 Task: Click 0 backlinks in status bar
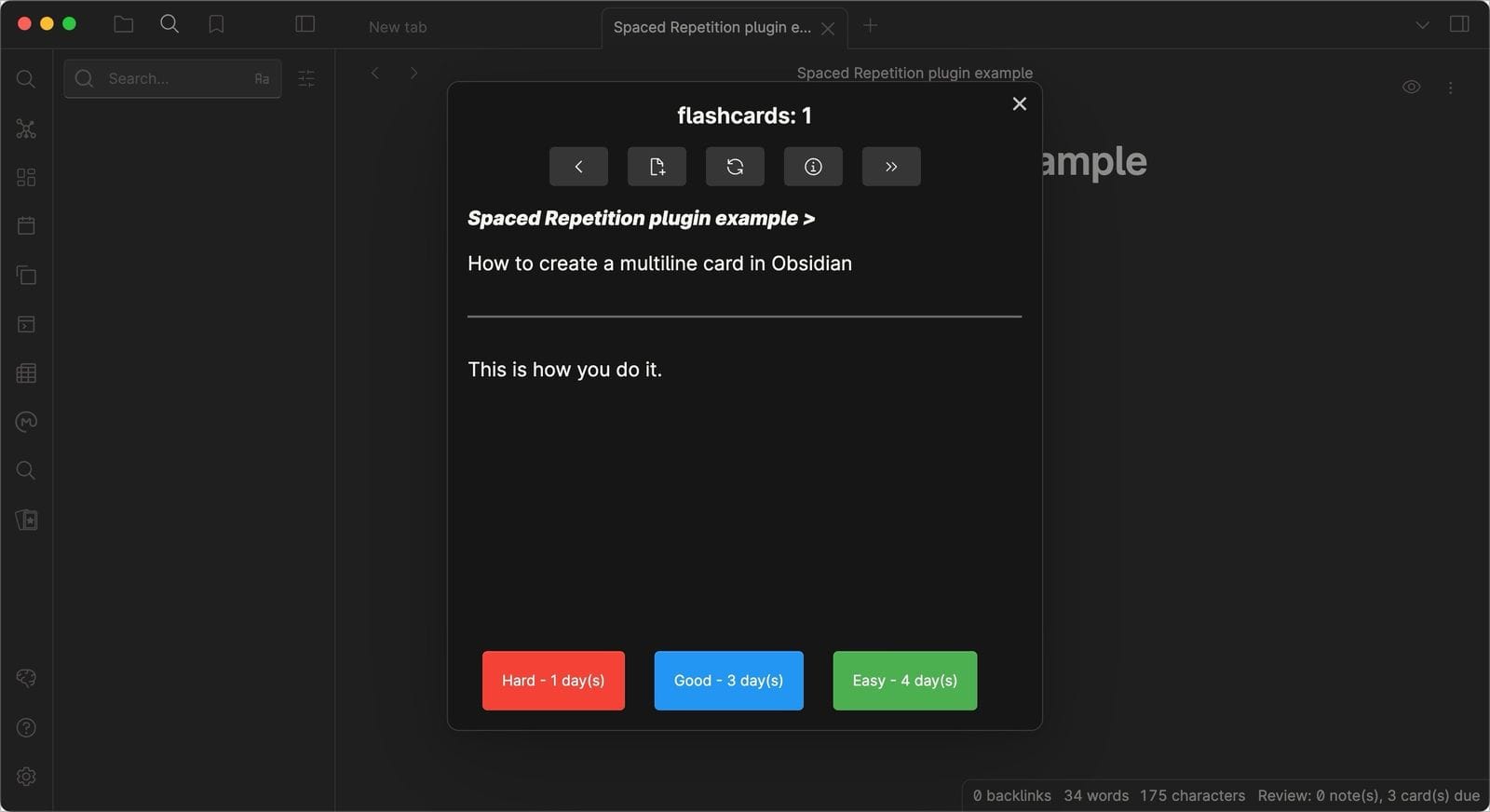[x=1011, y=795]
